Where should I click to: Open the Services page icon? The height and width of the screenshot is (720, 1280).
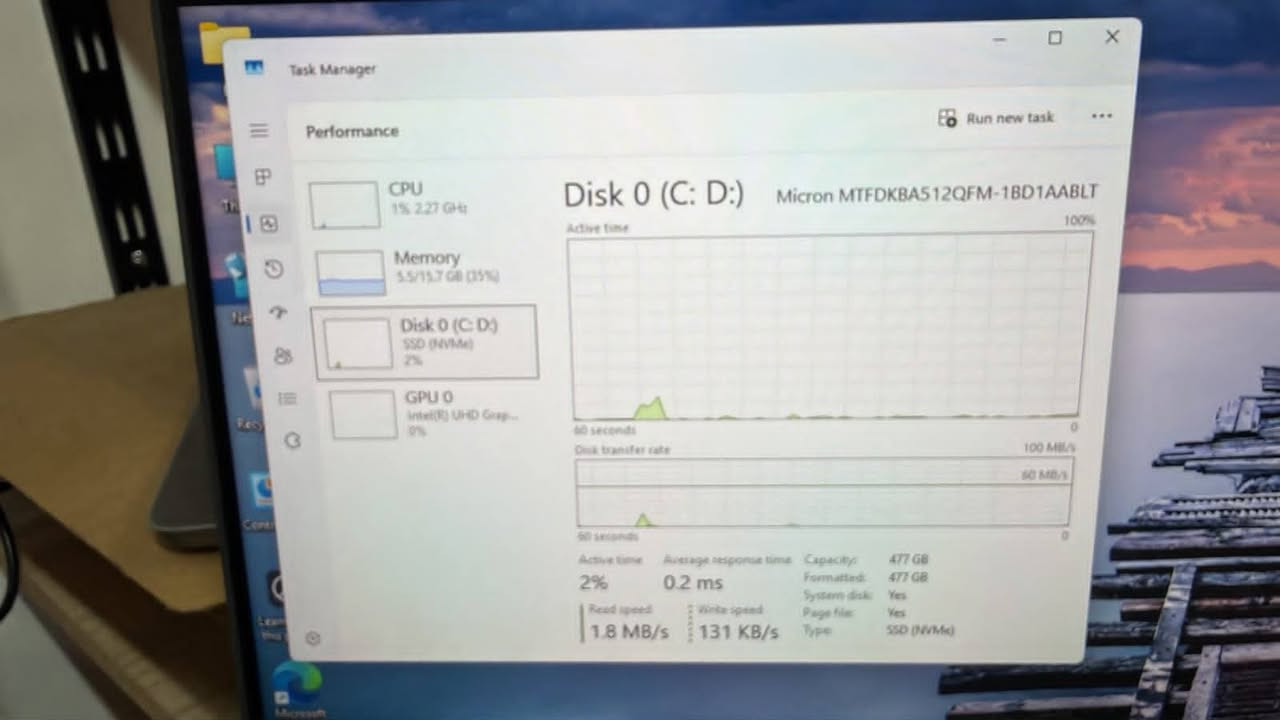292,440
